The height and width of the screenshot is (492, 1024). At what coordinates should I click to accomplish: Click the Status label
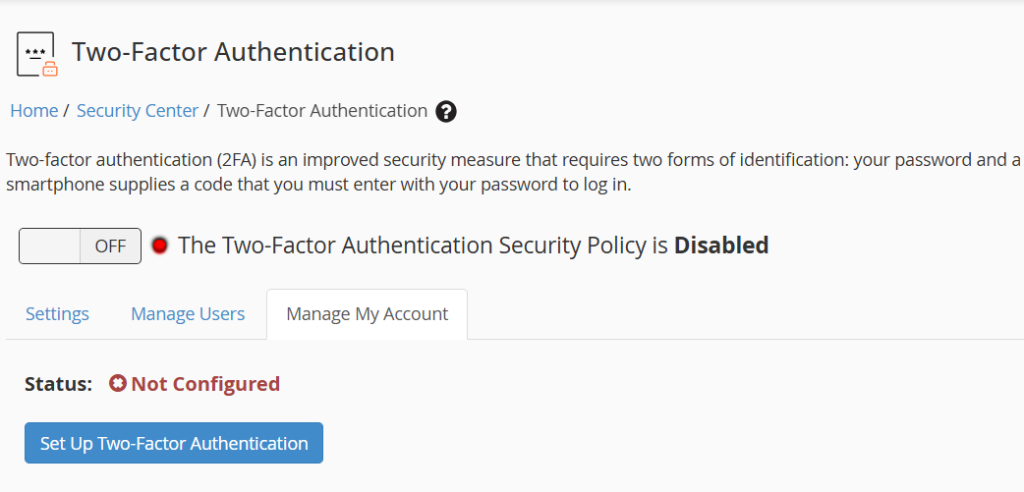(x=59, y=384)
